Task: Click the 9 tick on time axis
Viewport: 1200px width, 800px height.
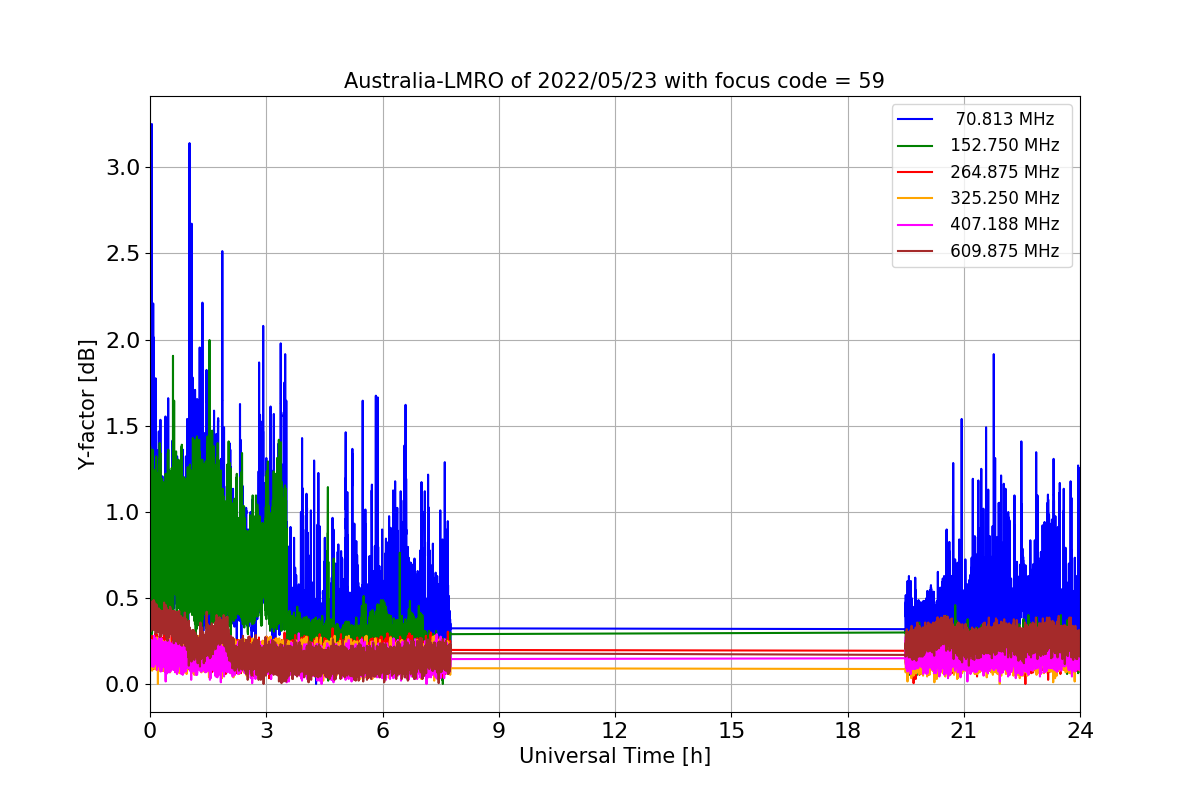Action: pyautogui.click(x=499, y=731)
